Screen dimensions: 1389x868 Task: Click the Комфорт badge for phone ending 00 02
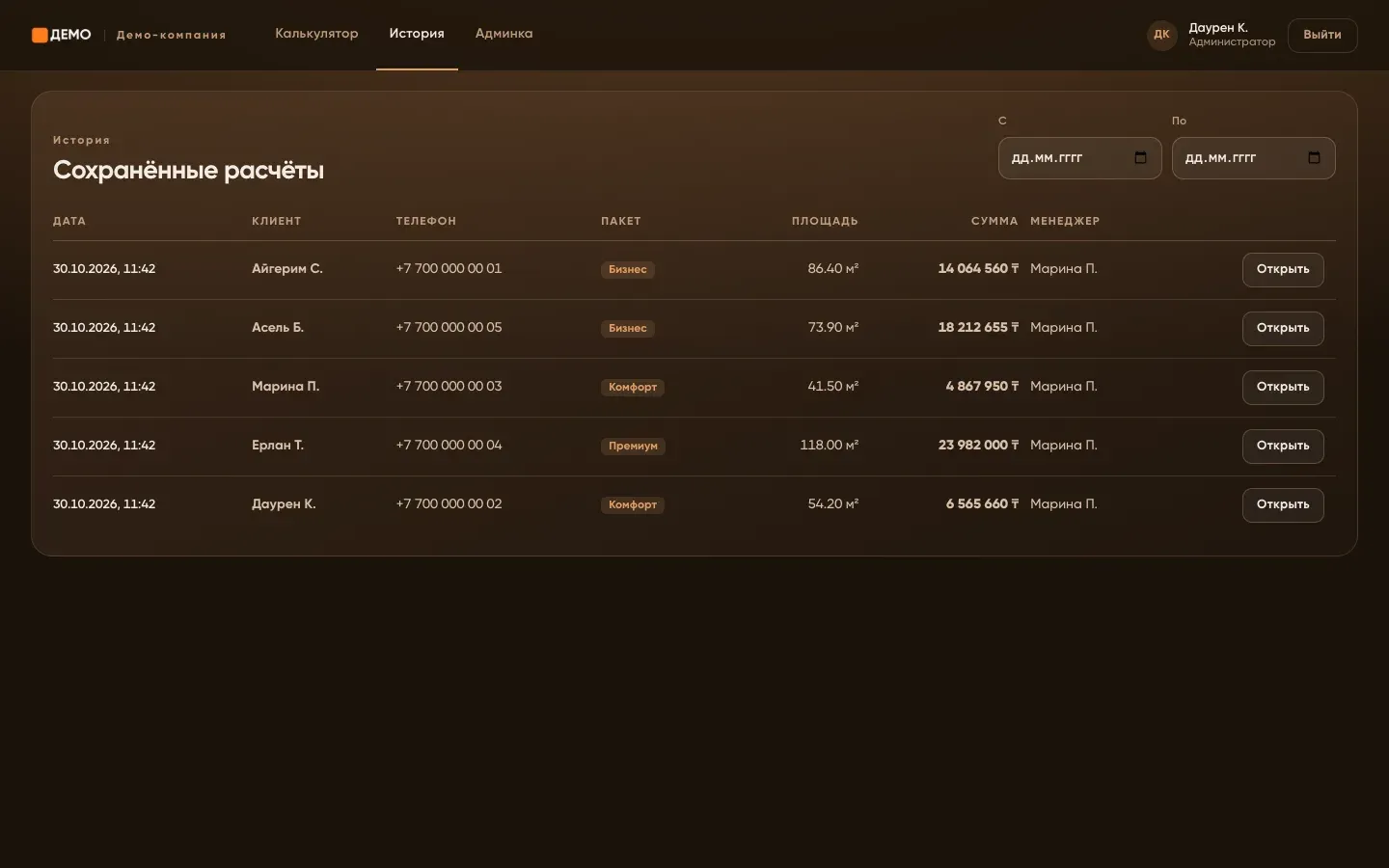(633, 505)
